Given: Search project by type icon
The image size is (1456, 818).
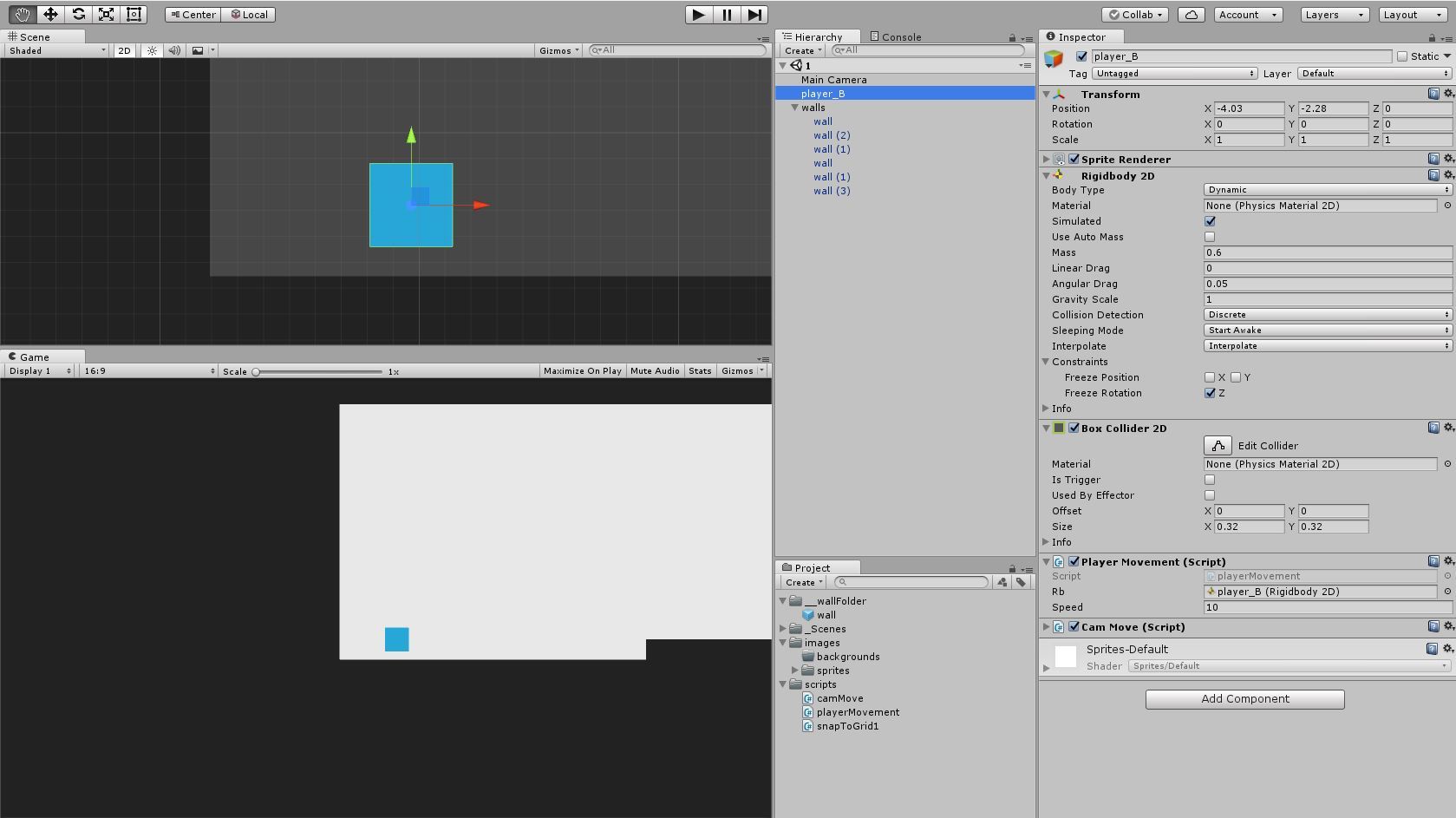Looking at the screenshot, I should (1002, 582).
